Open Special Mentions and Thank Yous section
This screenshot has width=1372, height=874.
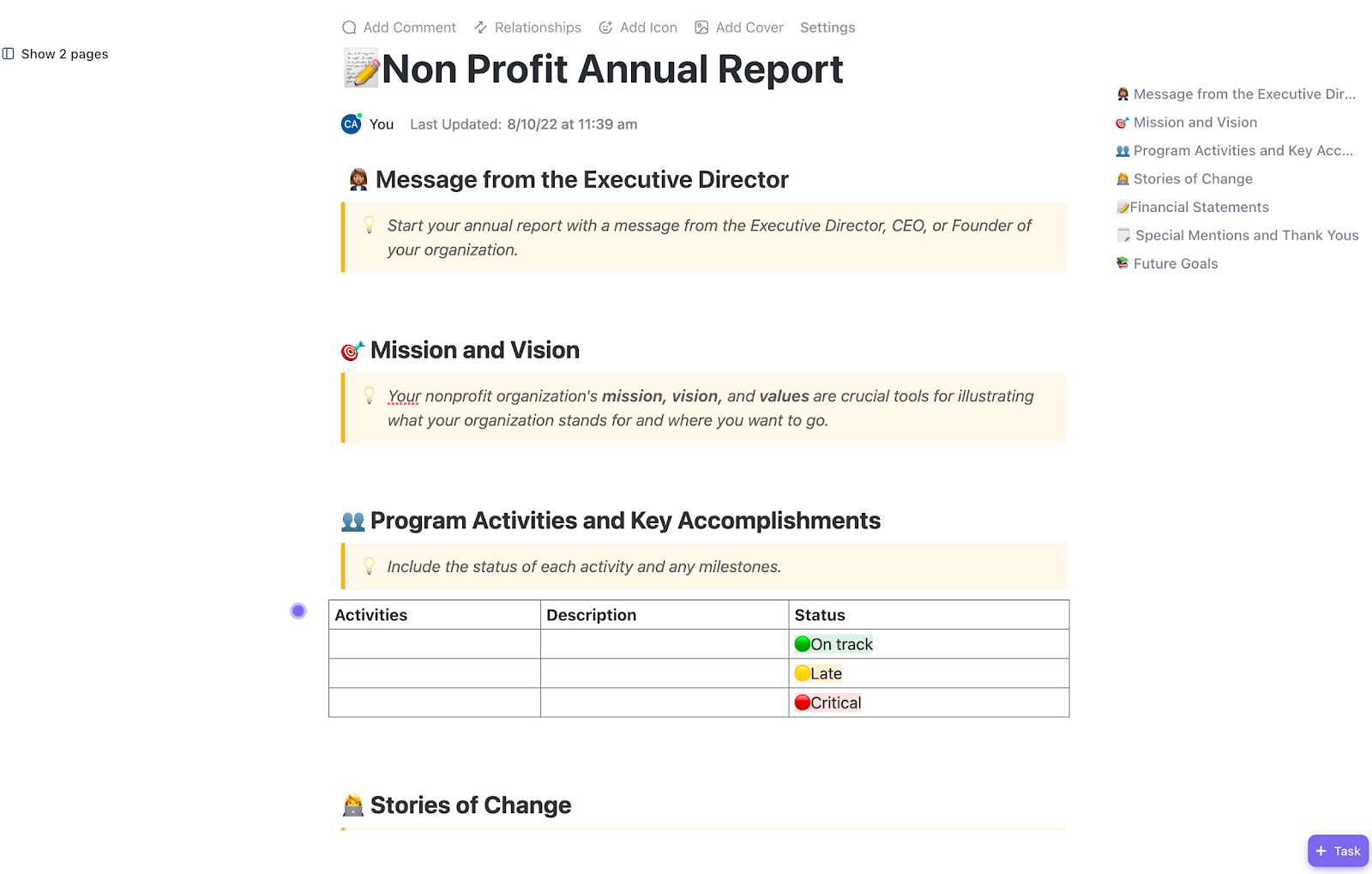(1246, 236)
